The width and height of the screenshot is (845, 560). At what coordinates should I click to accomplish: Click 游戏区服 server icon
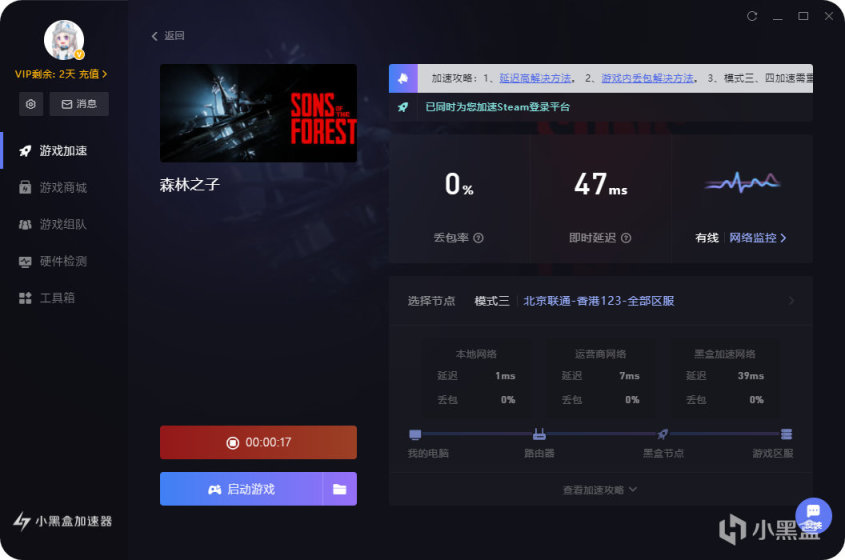point(787,434)
